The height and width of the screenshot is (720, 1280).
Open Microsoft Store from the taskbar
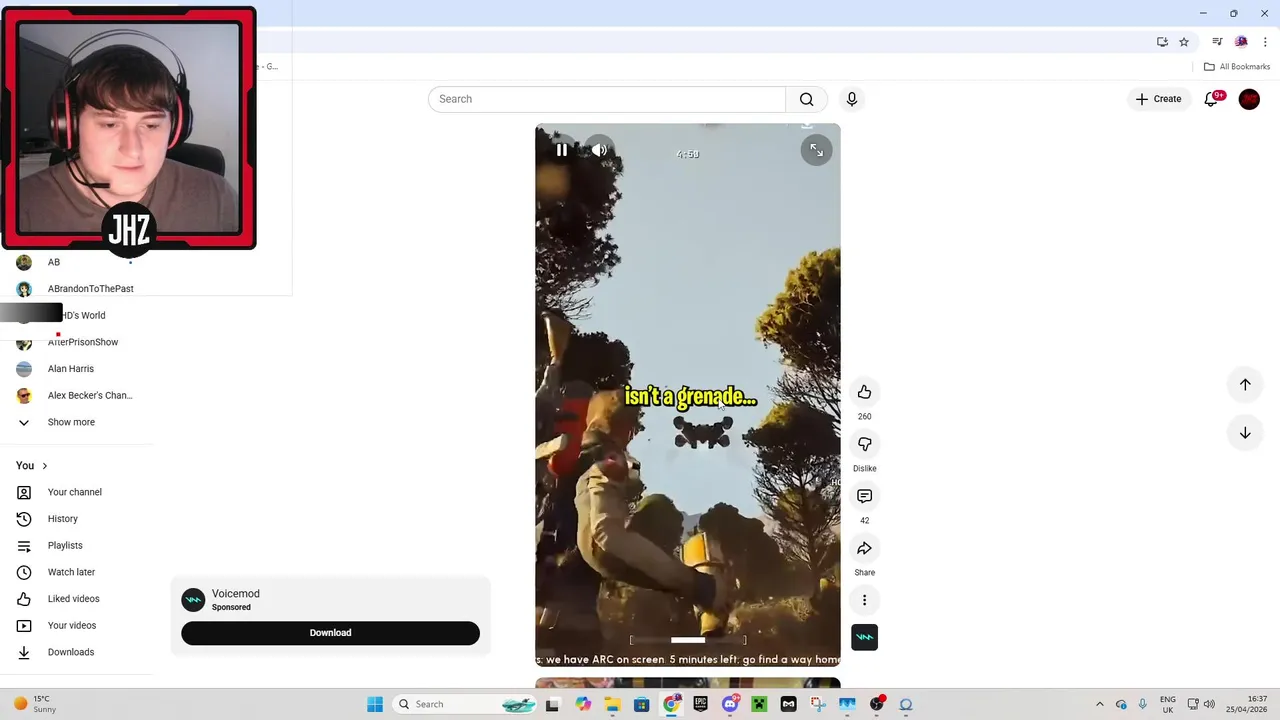click(x=641, y=704)
